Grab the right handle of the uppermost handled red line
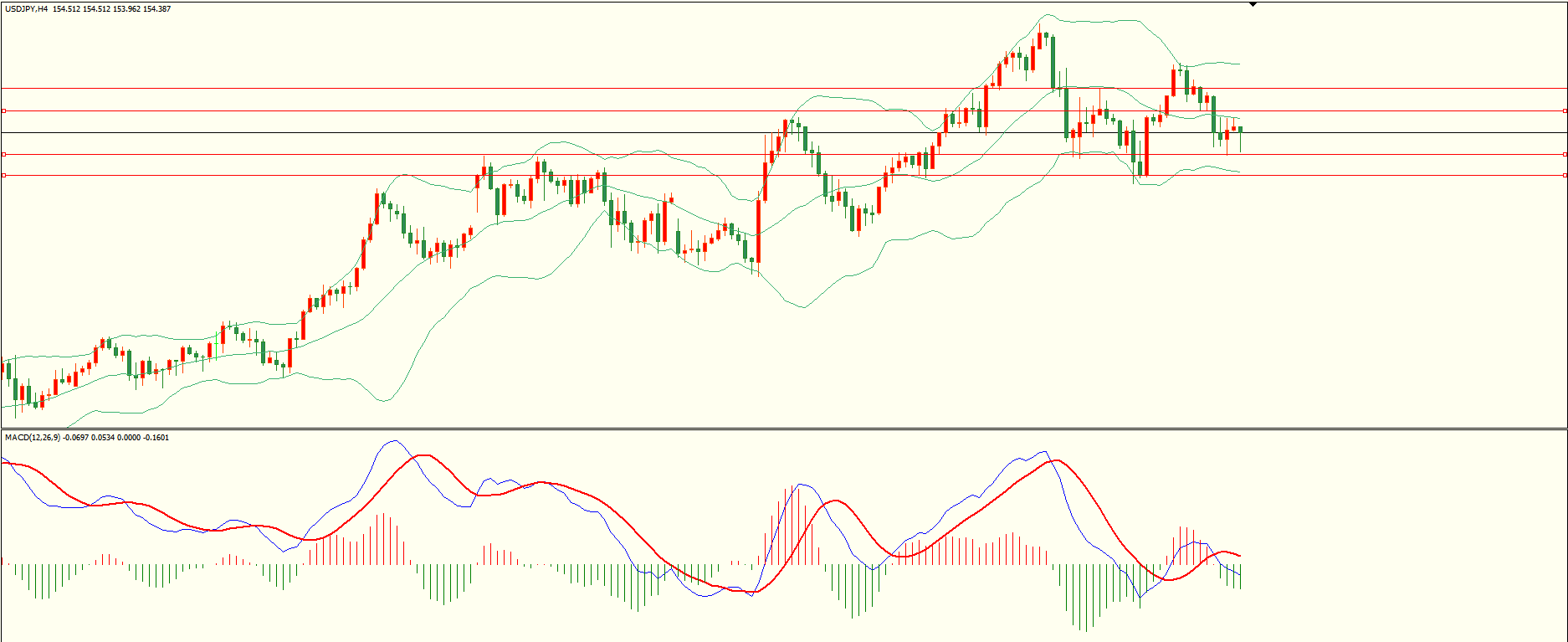This screenshot has height=642, width=1568. 1565,110
